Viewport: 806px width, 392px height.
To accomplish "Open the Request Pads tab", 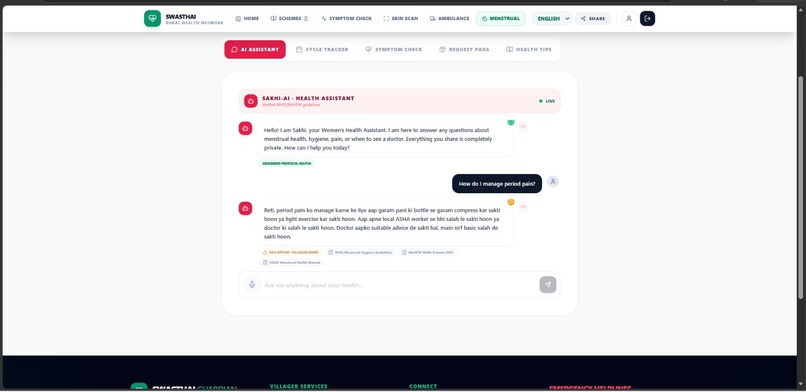I will (464, 49).
